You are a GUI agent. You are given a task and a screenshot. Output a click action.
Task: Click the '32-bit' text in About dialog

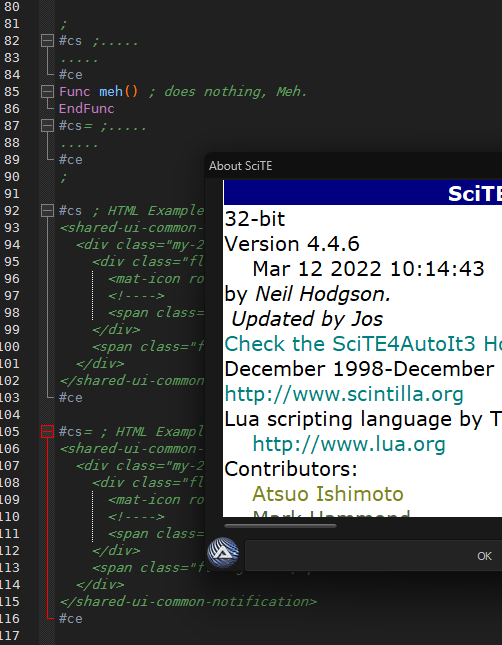point(255,219)
